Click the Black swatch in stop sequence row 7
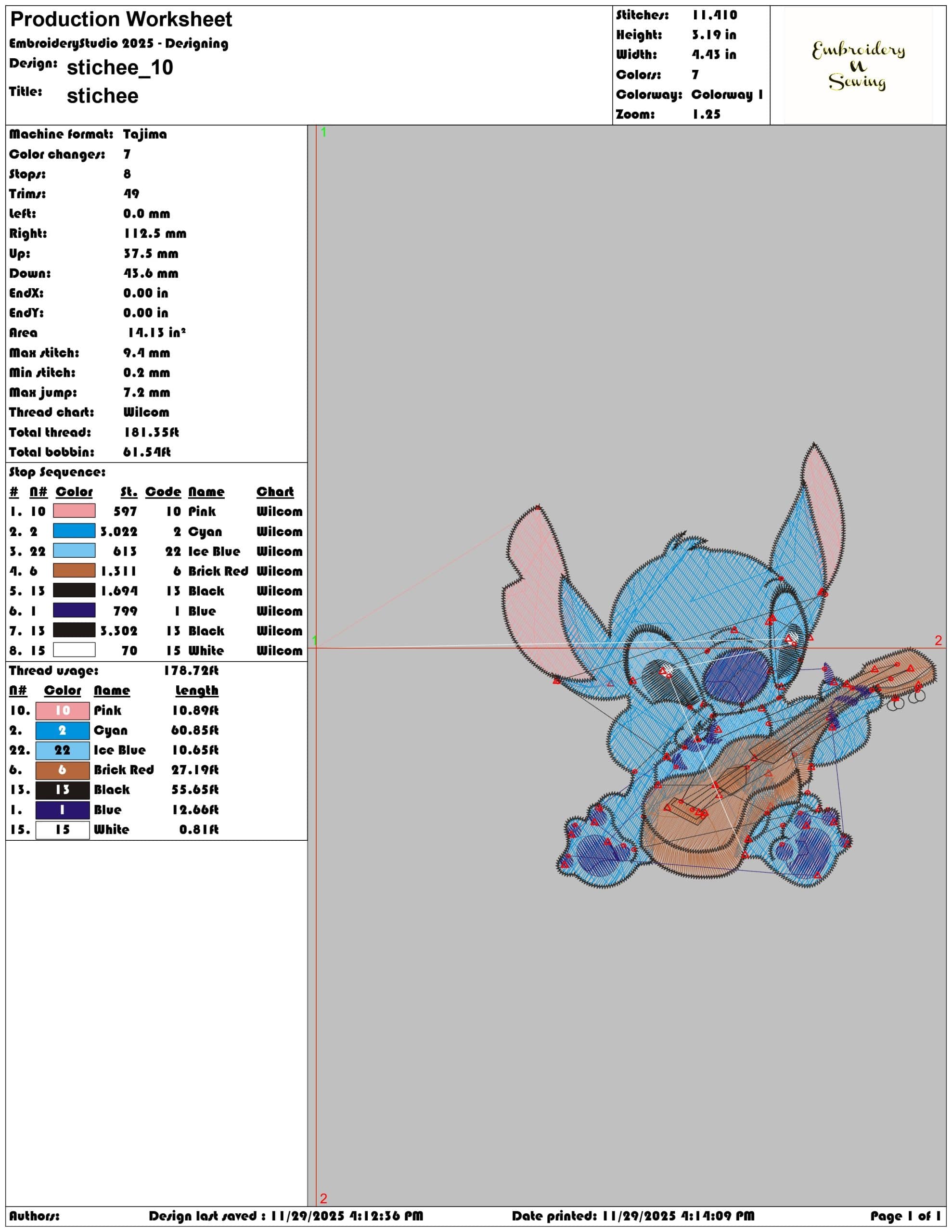The height and width of the screenshot is (1232, 952). pos(74,630)
